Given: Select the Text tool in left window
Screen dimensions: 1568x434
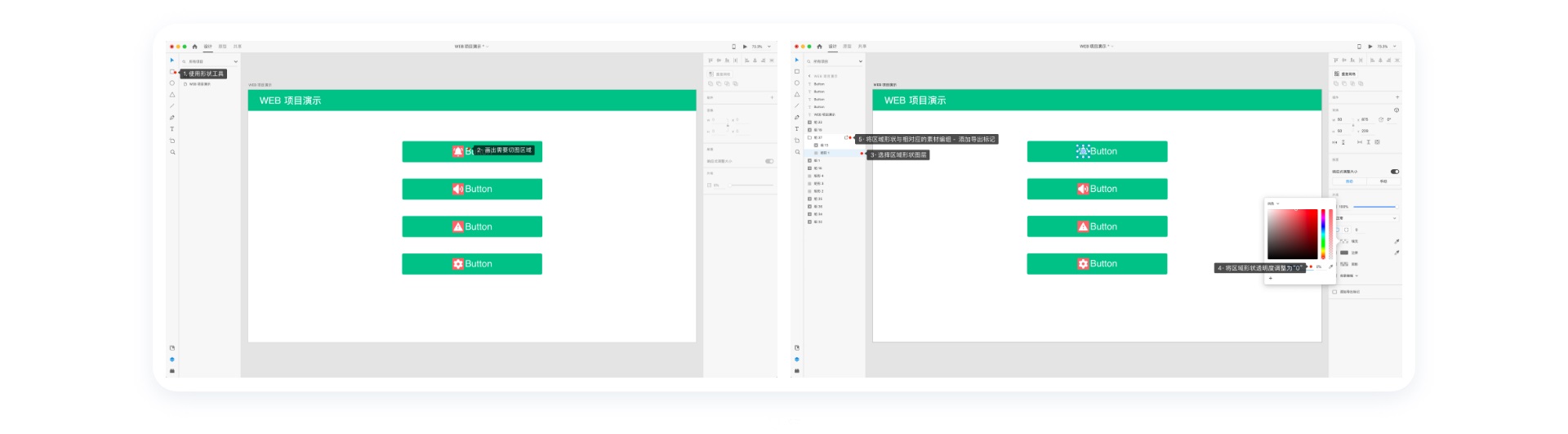Looking at the screenshot, I should [172, 129].
